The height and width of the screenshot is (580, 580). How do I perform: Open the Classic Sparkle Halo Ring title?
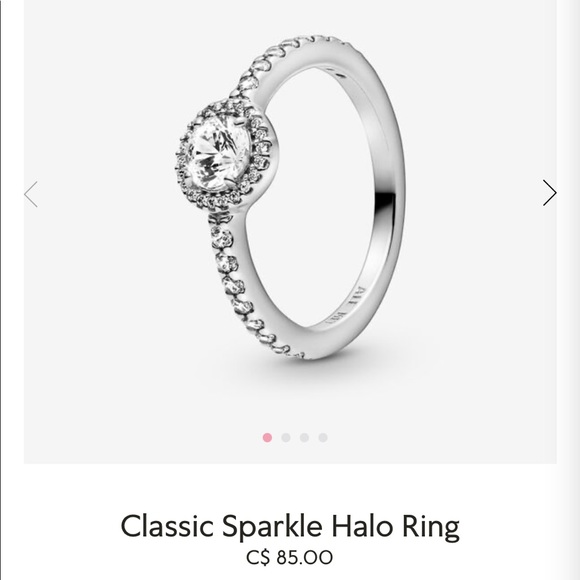(290, 527)
